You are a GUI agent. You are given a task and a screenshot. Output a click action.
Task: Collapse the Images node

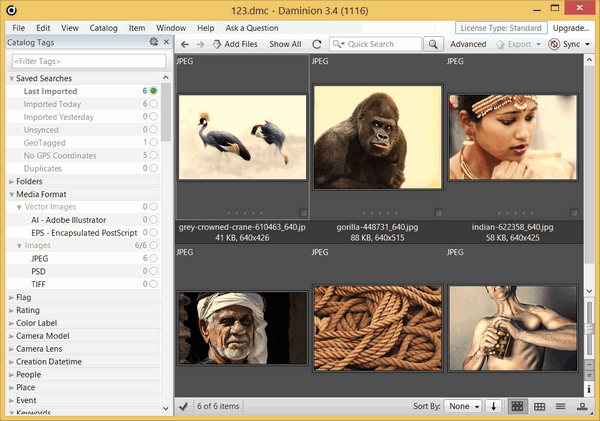(19, 246)
